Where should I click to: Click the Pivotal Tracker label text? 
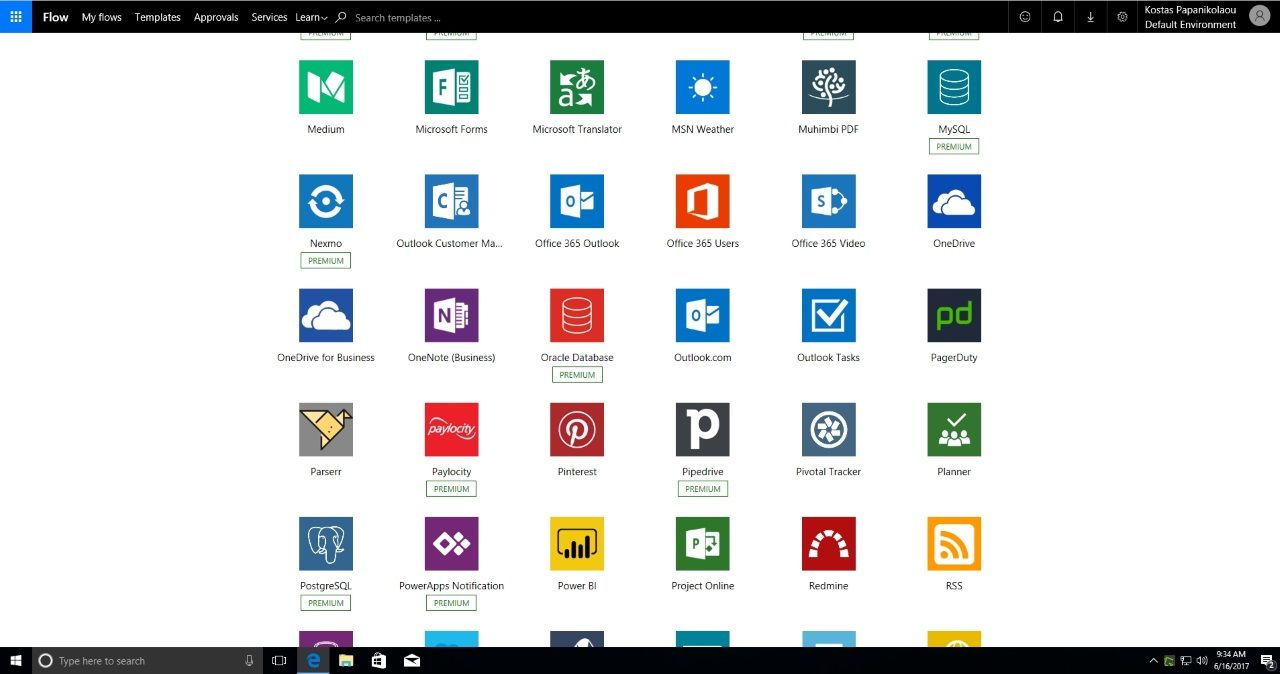click(829, 472)
